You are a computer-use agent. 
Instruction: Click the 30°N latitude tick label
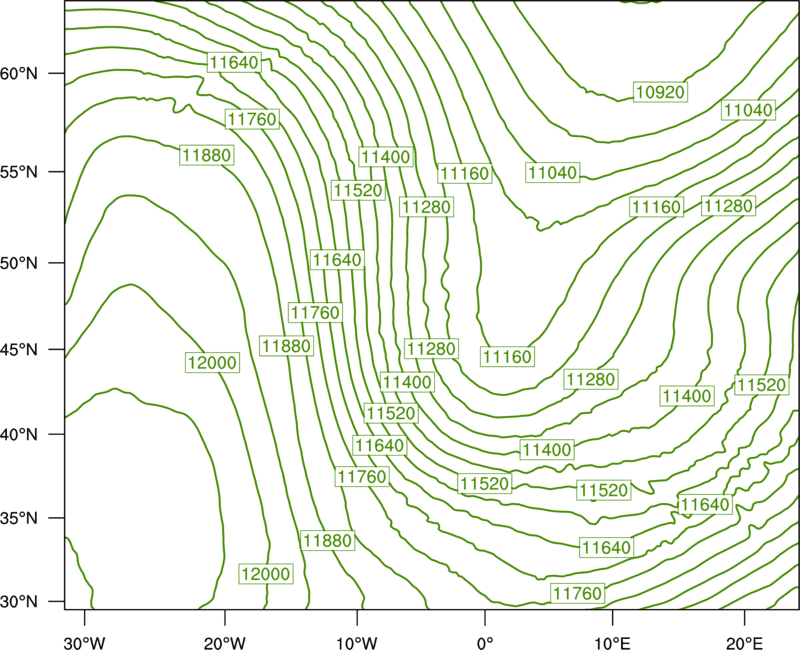tap(19, 602)
